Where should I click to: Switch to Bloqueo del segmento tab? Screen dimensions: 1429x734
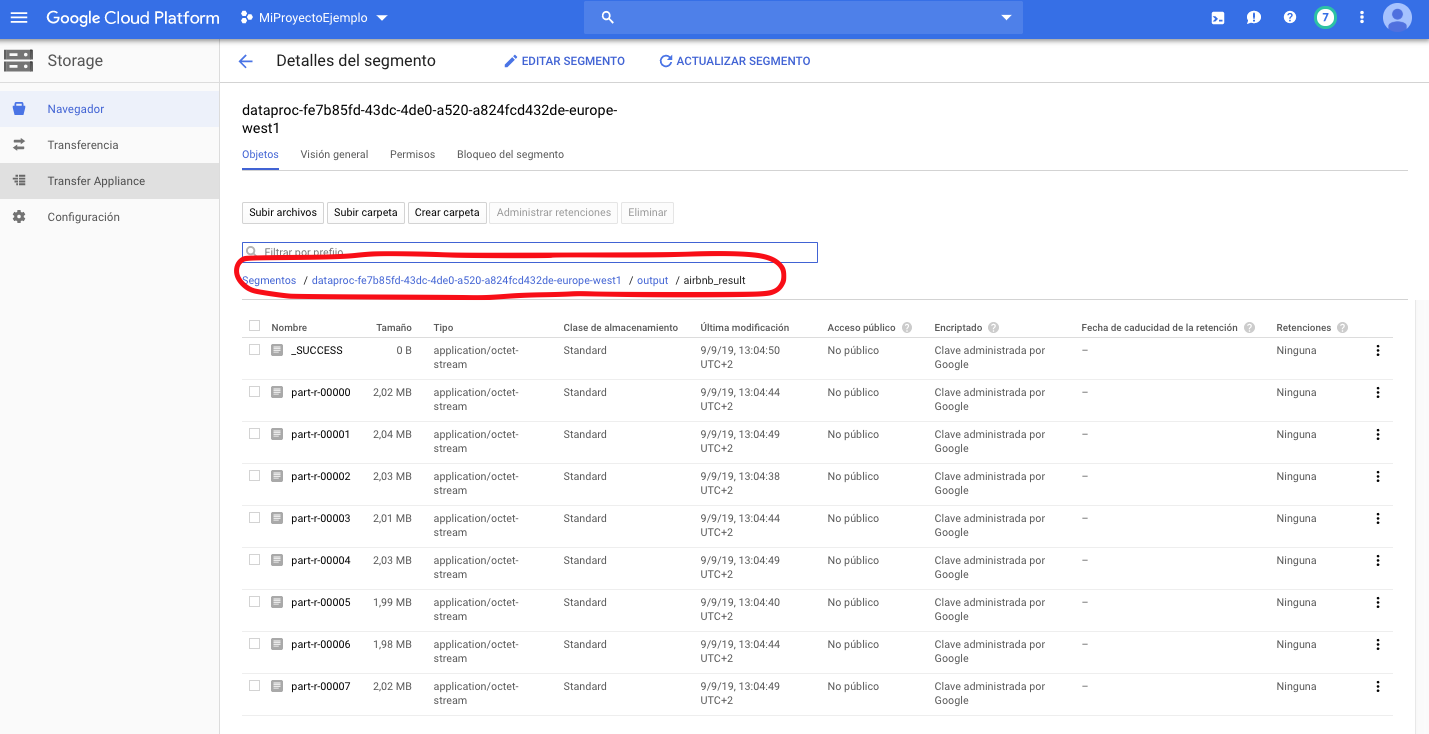[510, 155]
